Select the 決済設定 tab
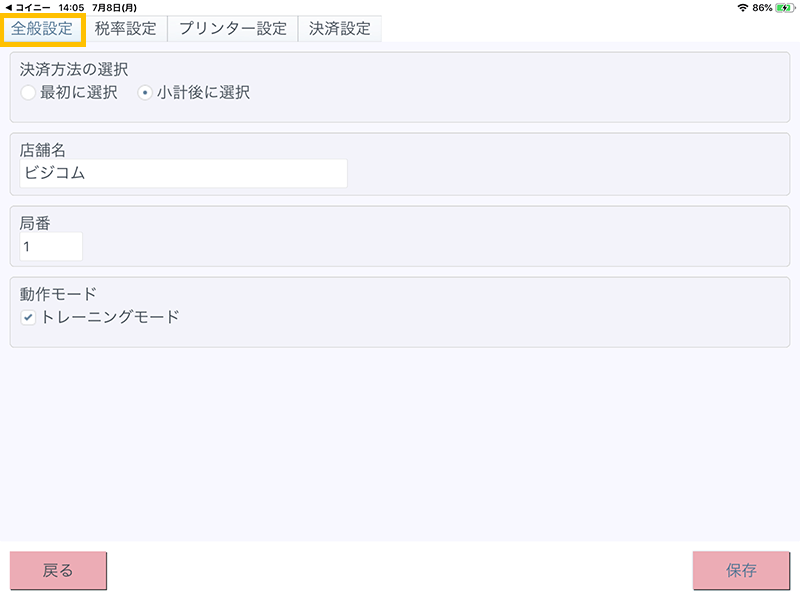This screenshot has height=600, width=800. coord(340,28)
